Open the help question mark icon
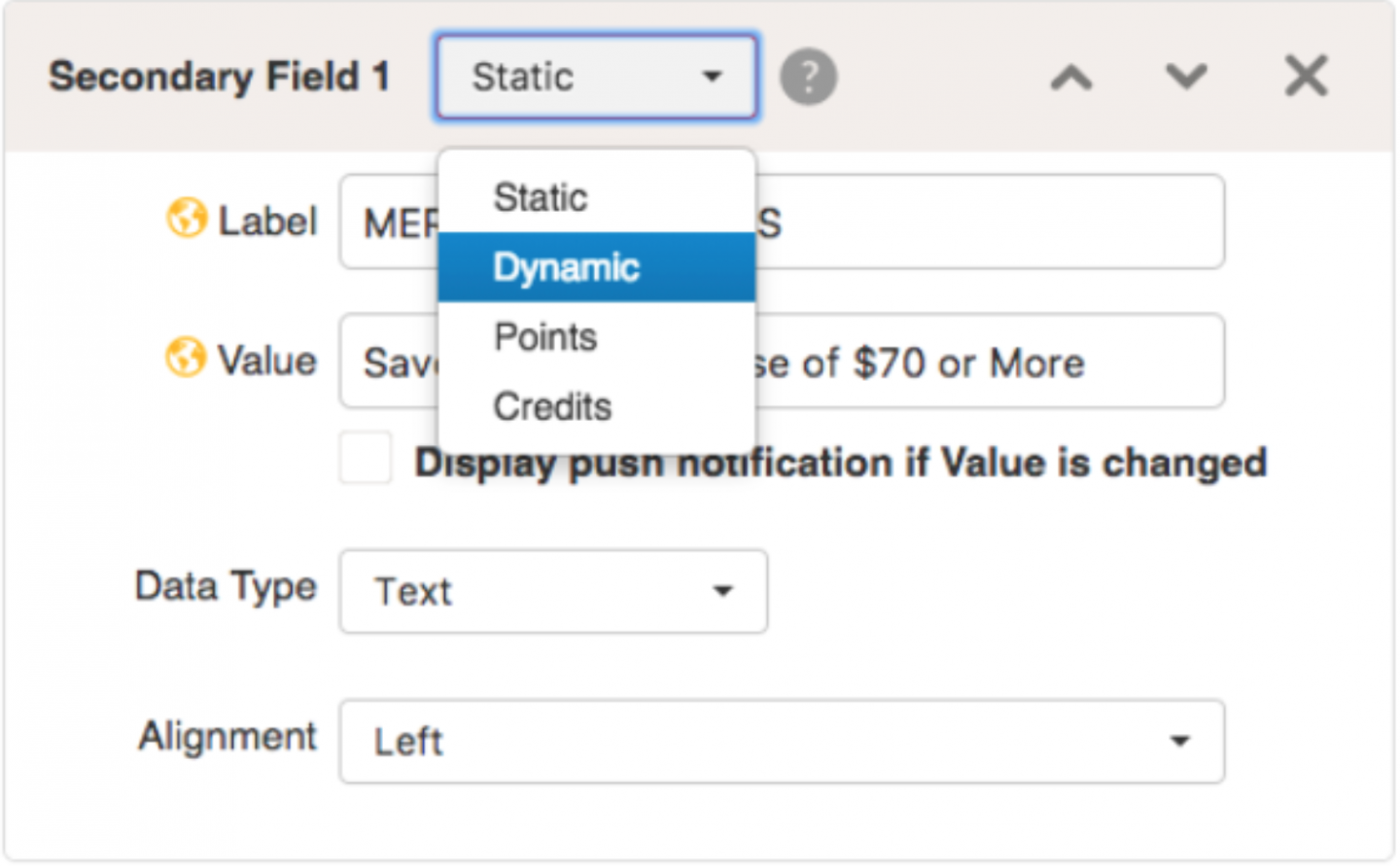The image size is (1400, 866). tap(808, 77)
